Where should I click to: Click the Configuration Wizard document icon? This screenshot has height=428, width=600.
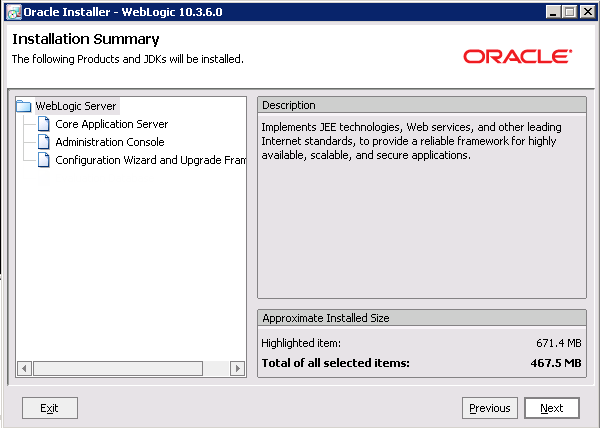click(44, 160)
